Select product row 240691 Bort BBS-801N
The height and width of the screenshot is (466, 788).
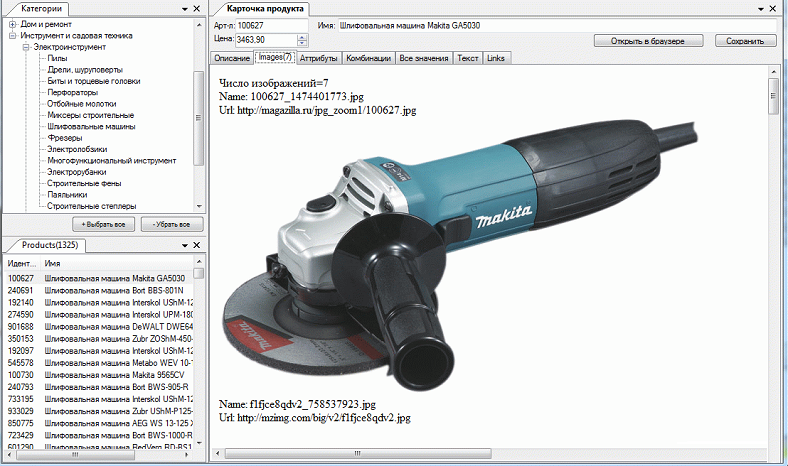(x=98, y=291)
